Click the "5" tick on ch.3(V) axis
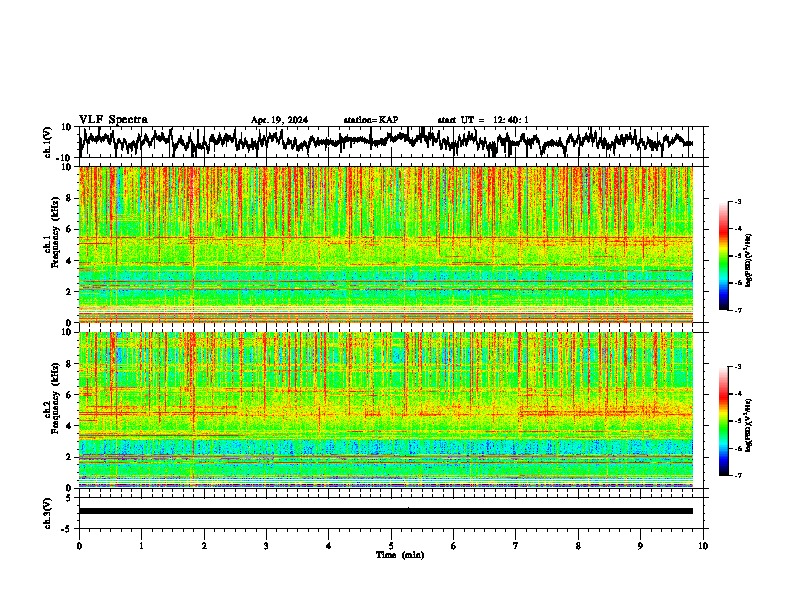Image resolution: width=792 pixels, height=612 pixels. [69, 498]
